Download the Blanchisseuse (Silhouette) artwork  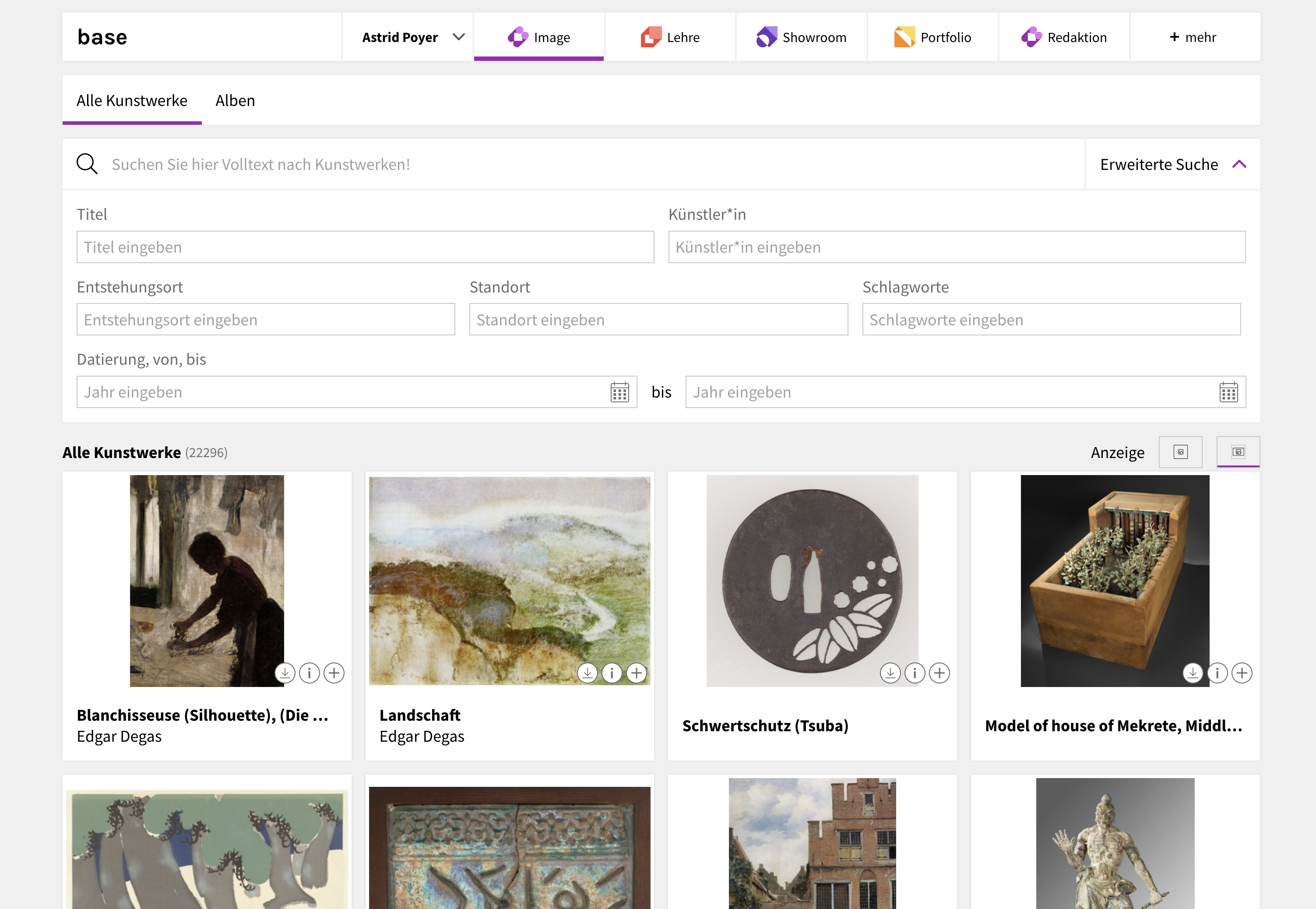[x=285, y=673]
